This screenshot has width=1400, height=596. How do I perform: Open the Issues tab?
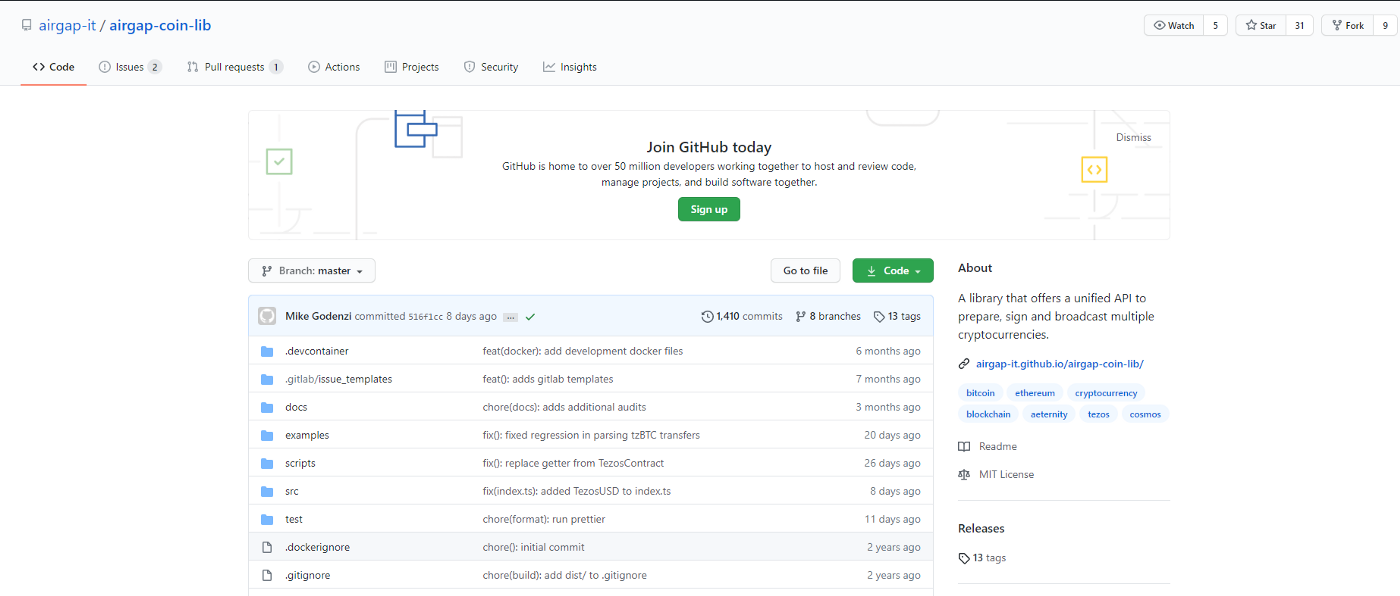130,67
